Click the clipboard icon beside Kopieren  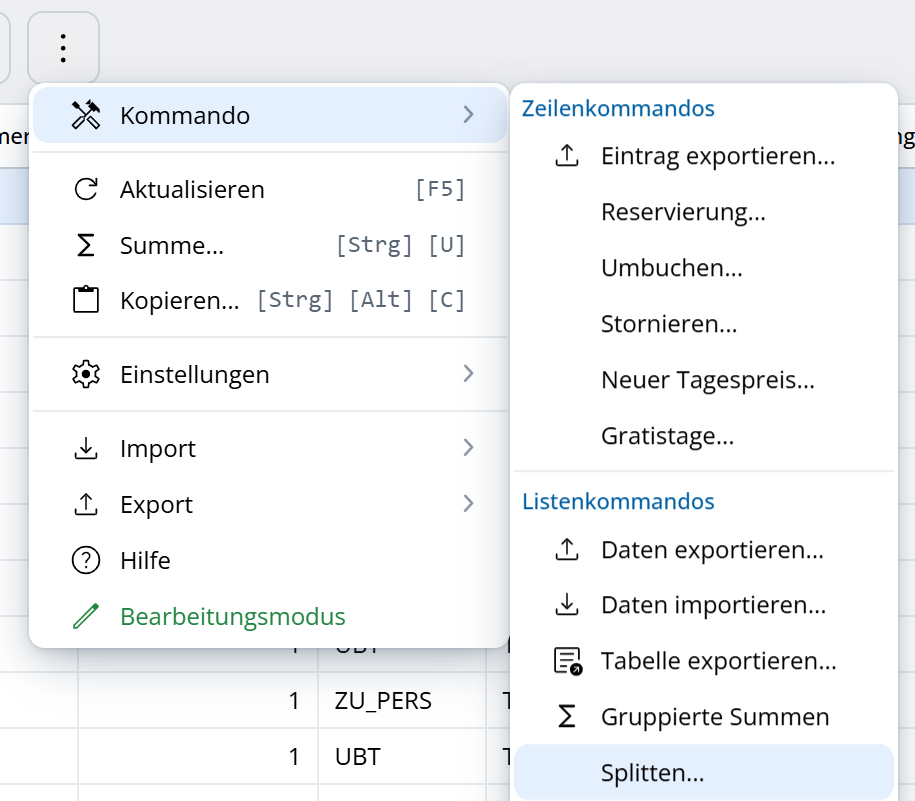[x=87, y=301]
